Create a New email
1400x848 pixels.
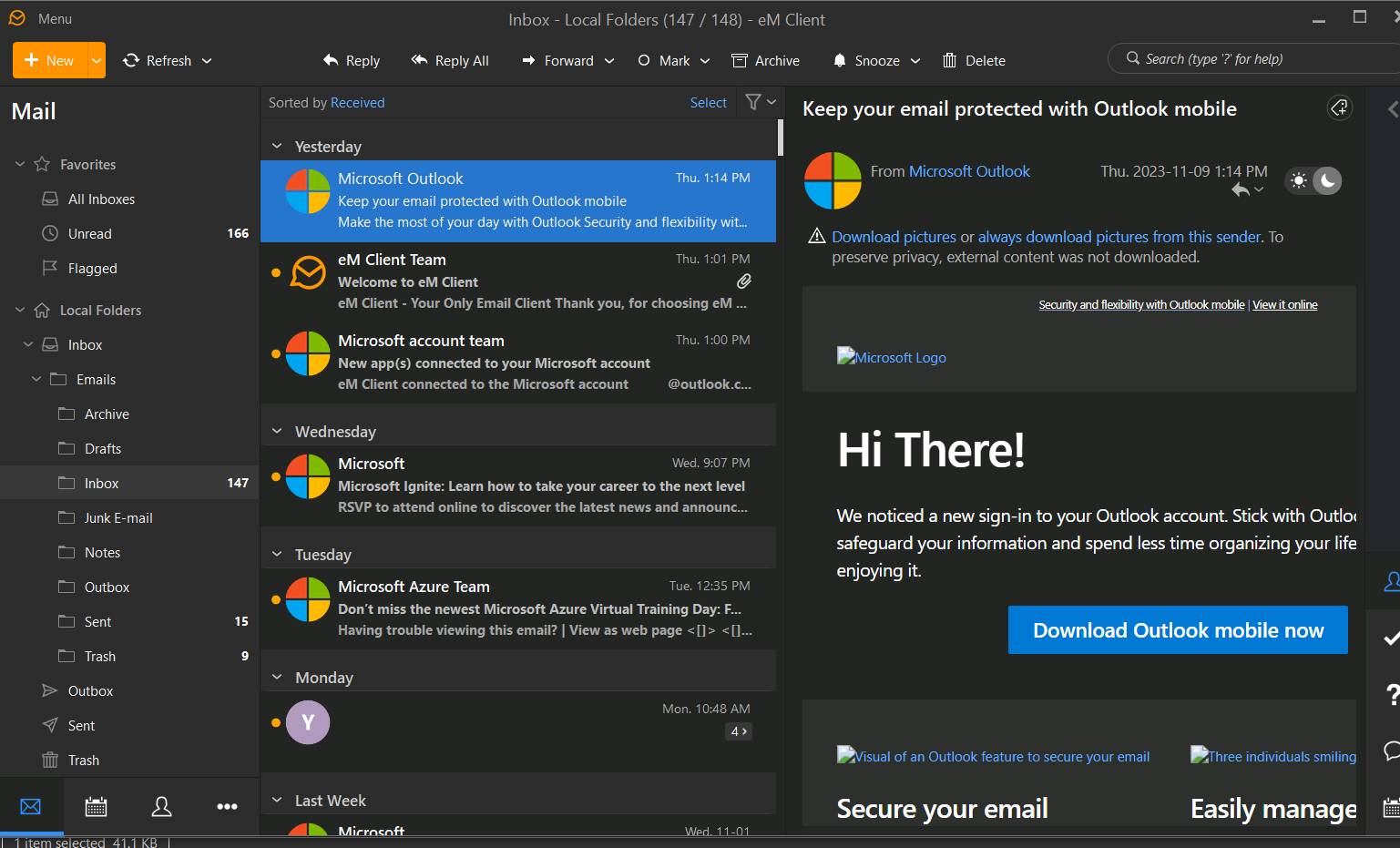pos(50,60)
